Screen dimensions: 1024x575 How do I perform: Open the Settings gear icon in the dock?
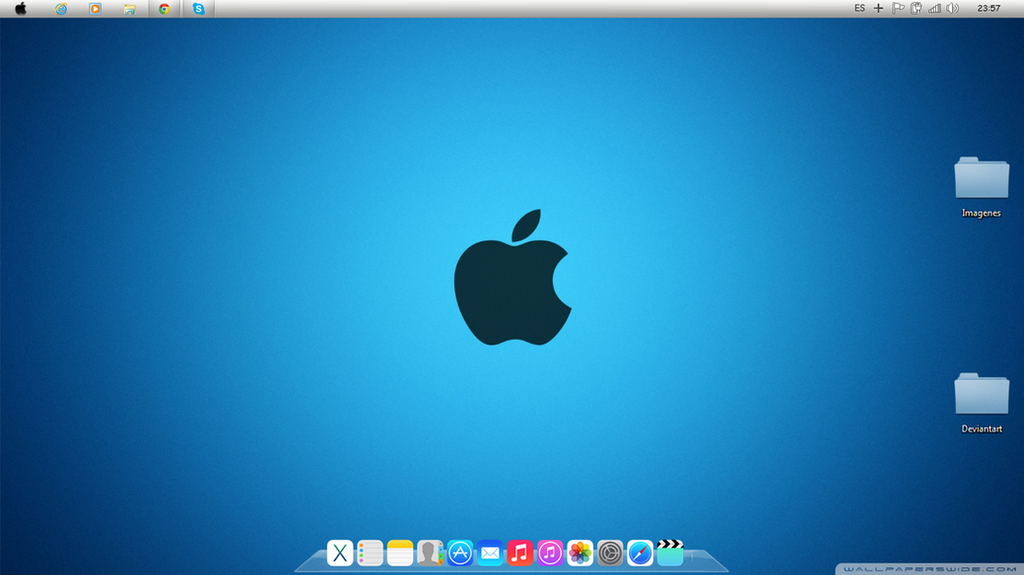(610, 553)
